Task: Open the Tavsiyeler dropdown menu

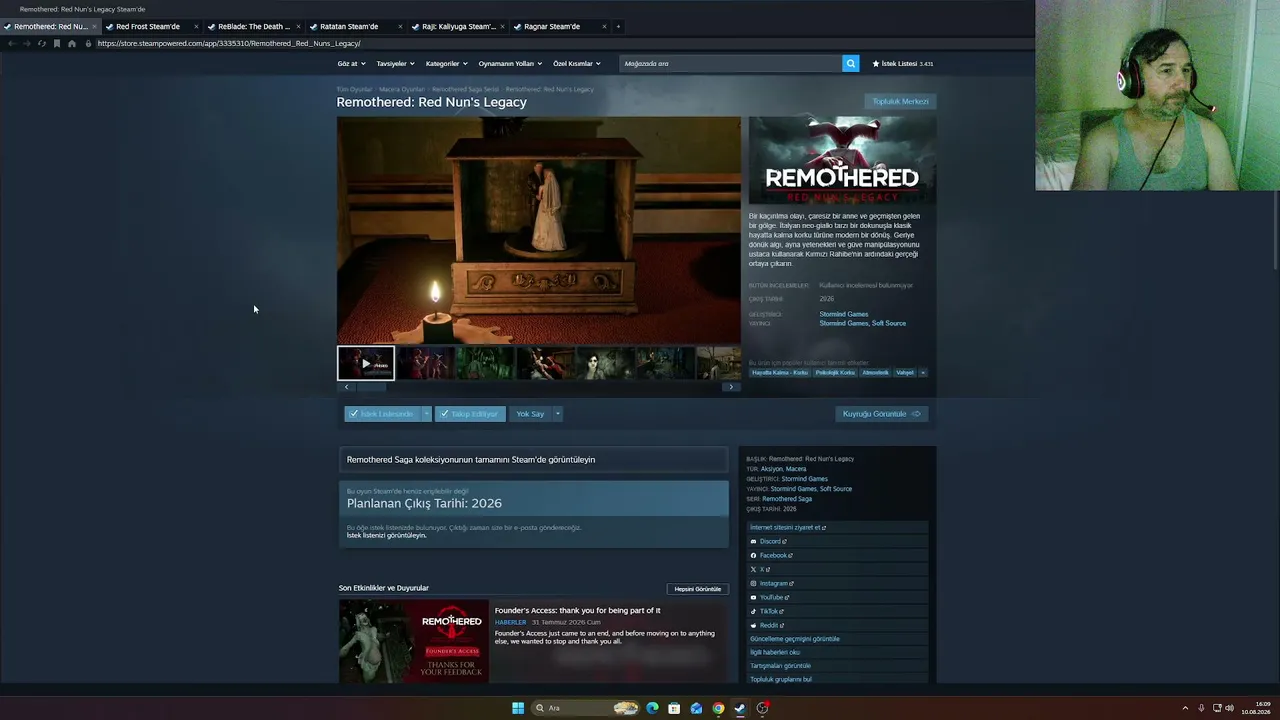Action: pyautogui.click(x=395, y=63)
